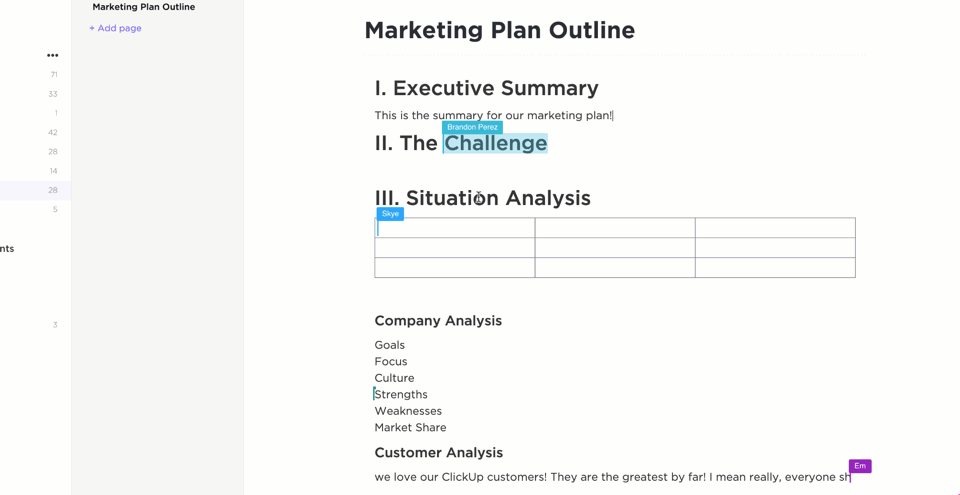
Task: Click the Customer Analysis subheading
Action: tap(438, 453)
